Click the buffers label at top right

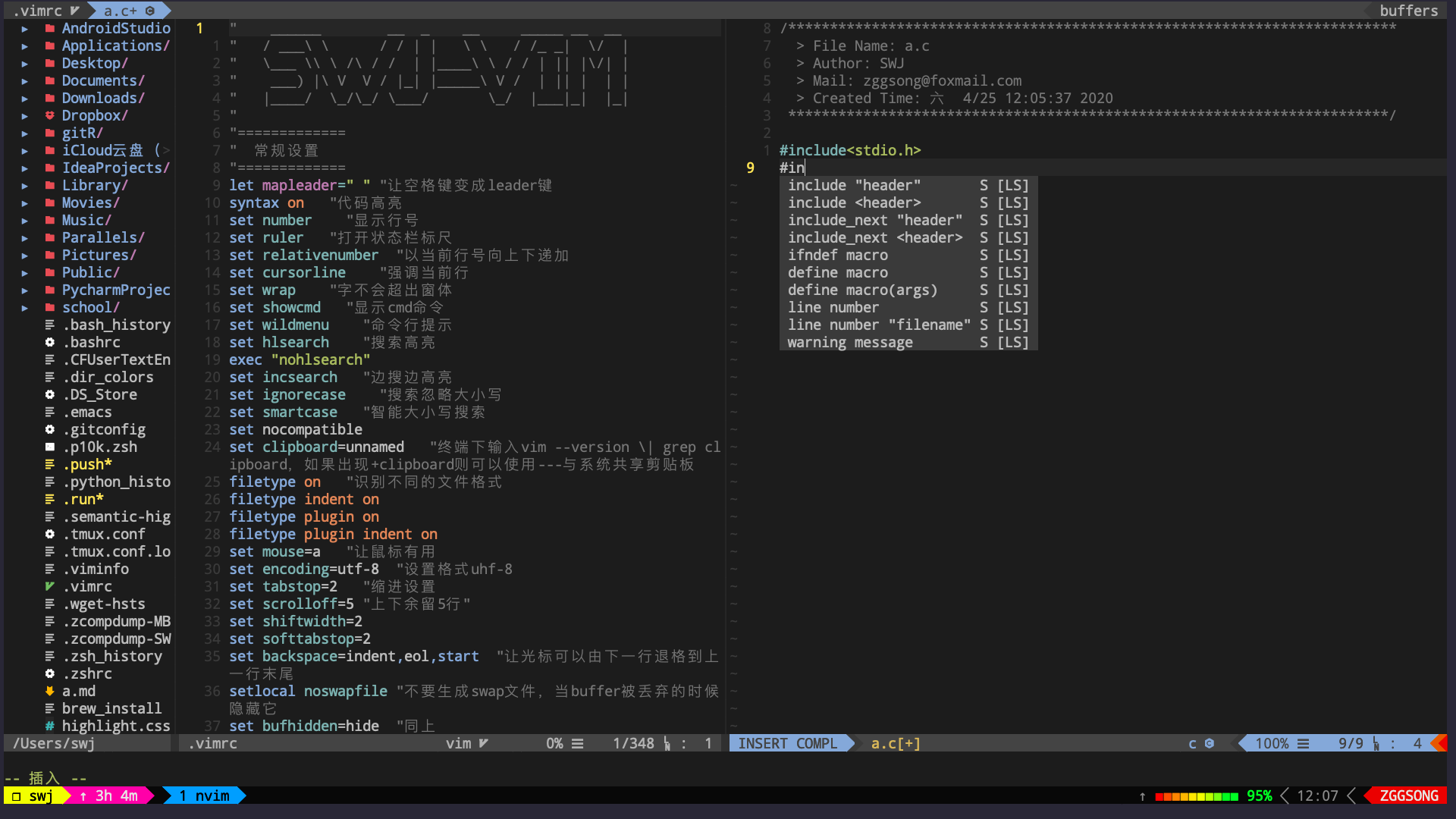[x=1408, y=11]
